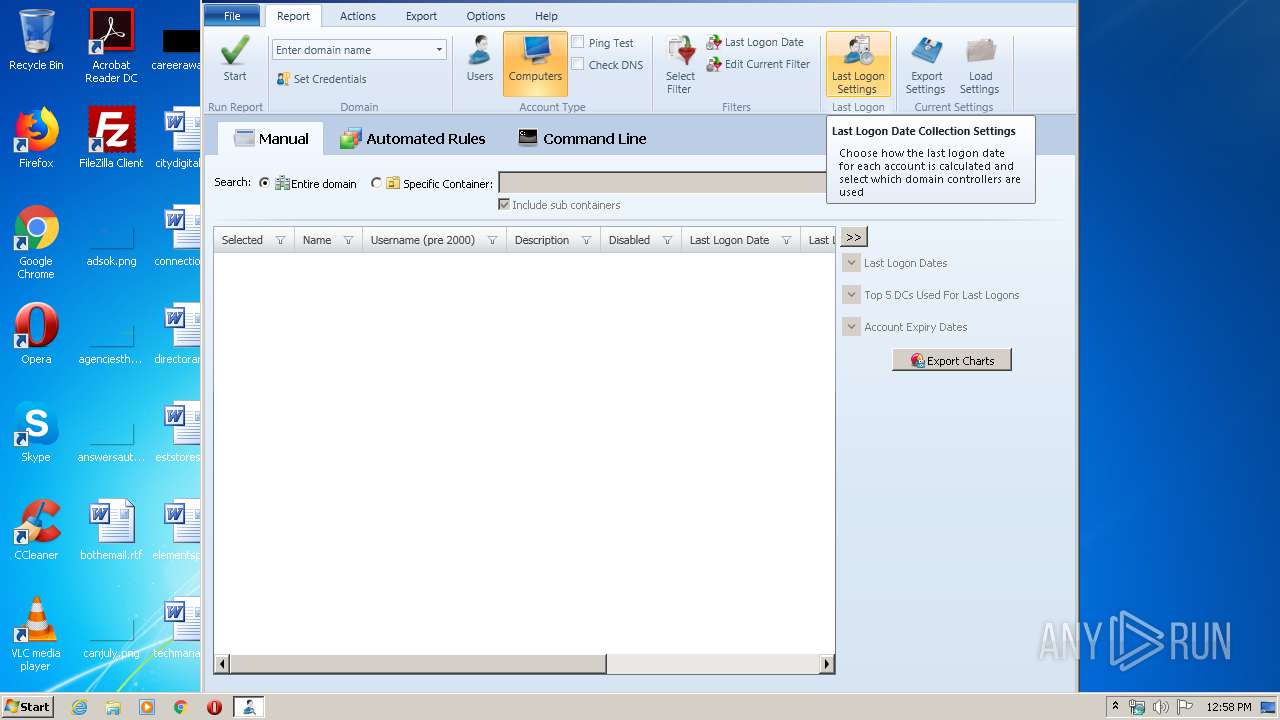Enable the Check DNS checkbox
The width and height of the screenshot is (1280, 720).
pyautogui.click(x=578, y=64)
